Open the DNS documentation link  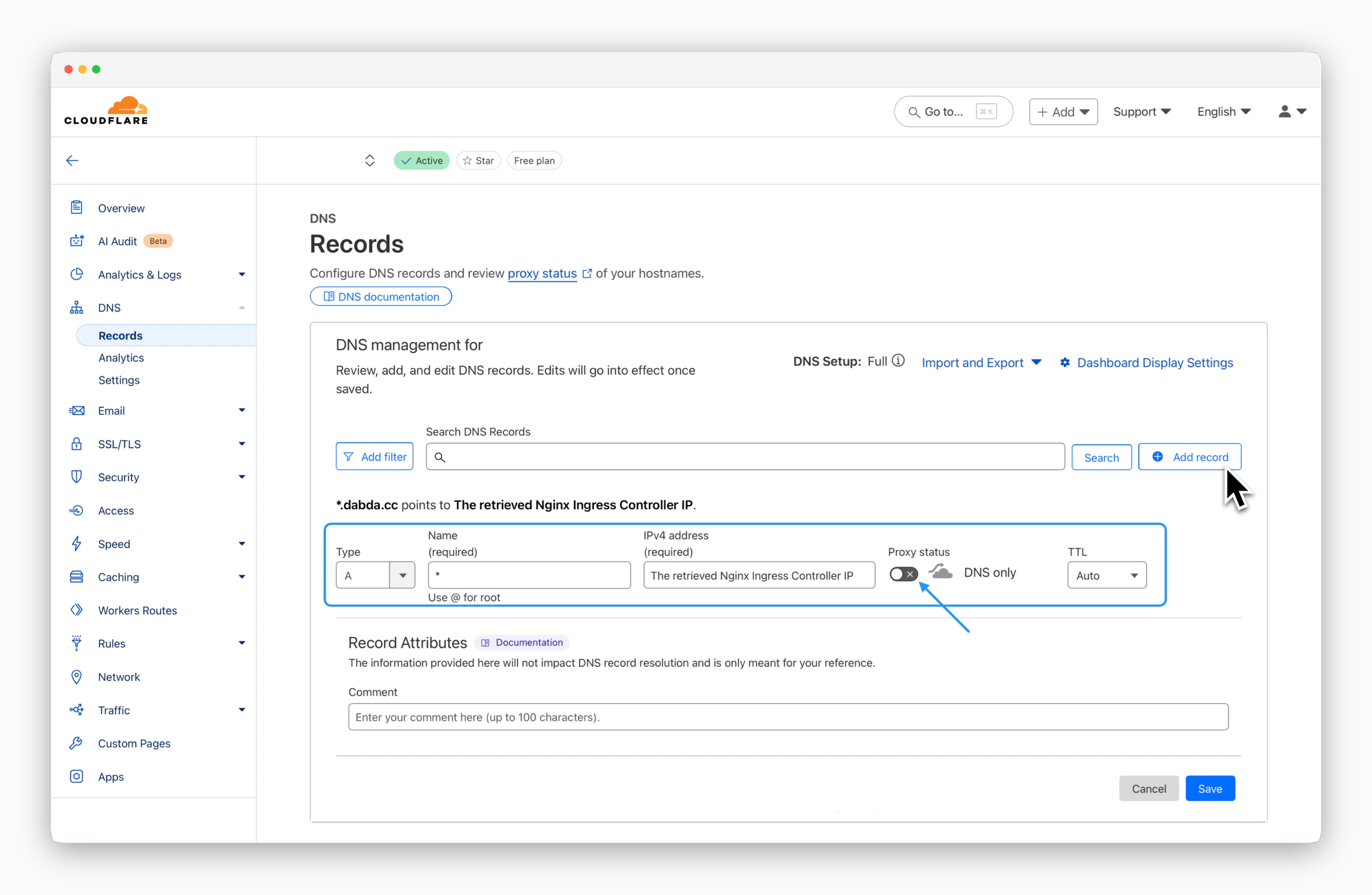click(381, 296)
